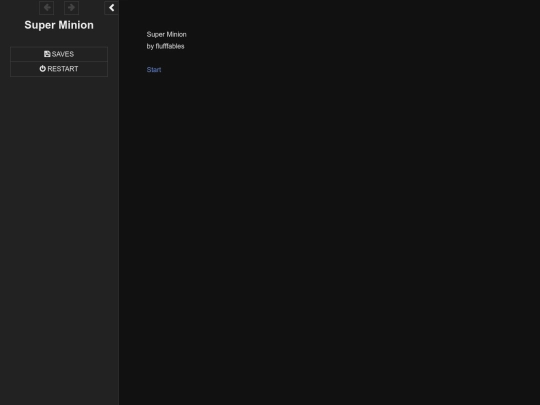Go back in story history
Screen dimensions: 540x405
[x=46, y=8]
